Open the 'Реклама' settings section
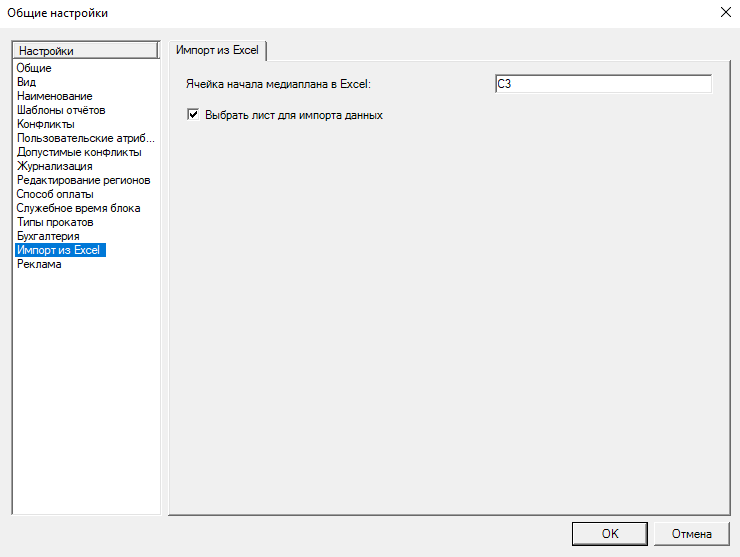This screenshot has height=557, width=740. 39,264
